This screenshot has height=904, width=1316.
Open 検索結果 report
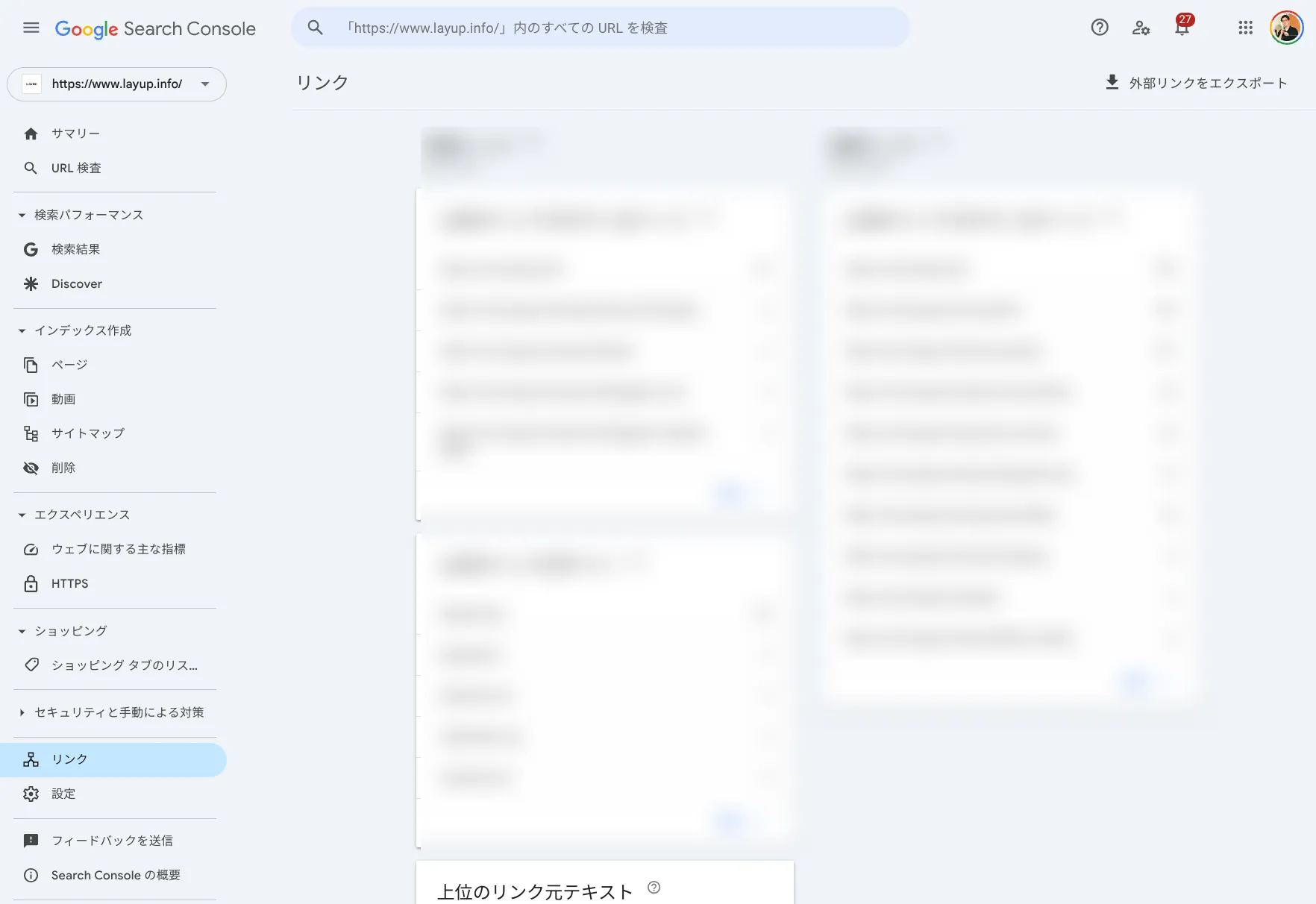(75, 249)
